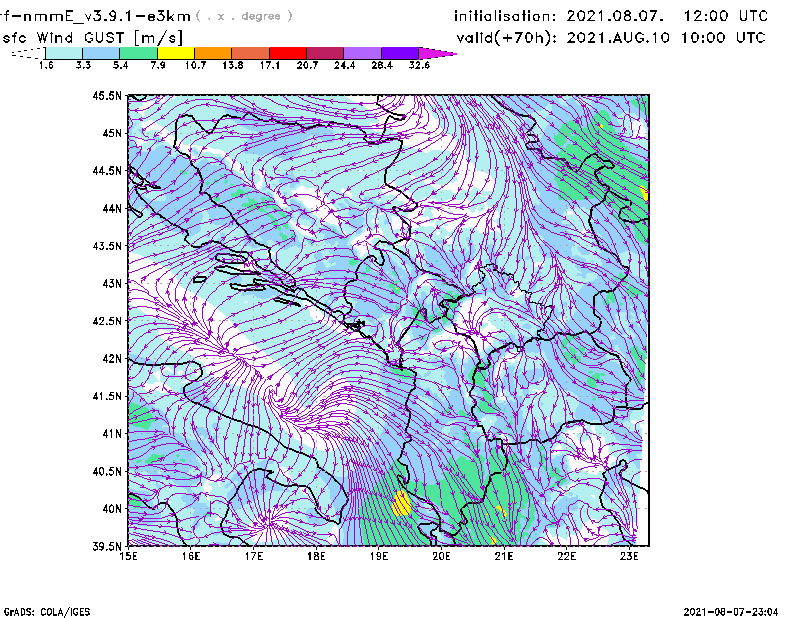Click the gray '( . x . degree )' text
The width and height of the screenshot is (800, 618).
[244, 16]
